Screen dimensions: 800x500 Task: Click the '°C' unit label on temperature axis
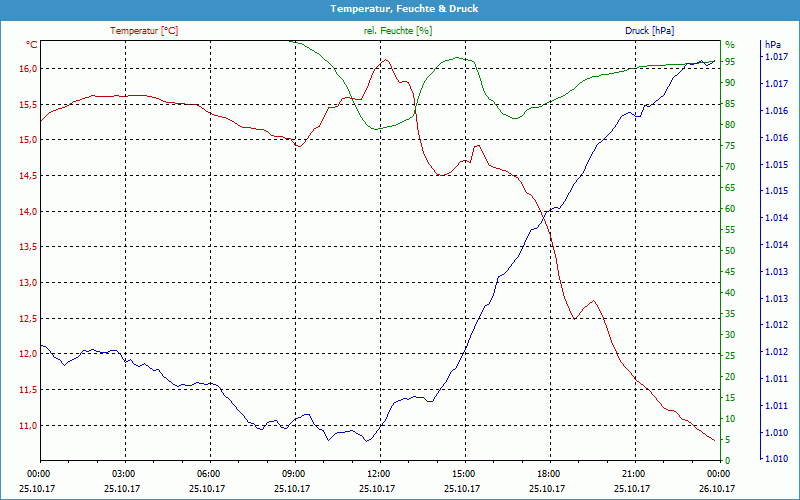pyautogui.click(x=32, y=45)
